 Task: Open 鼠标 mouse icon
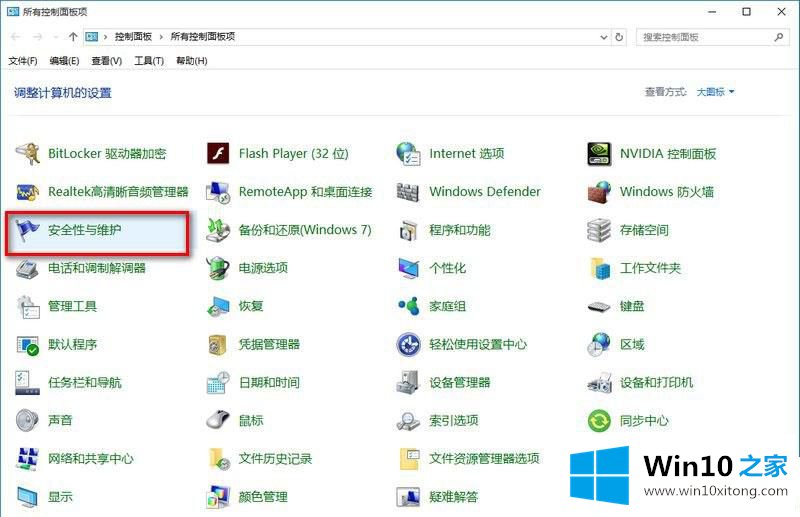[218, 421]
